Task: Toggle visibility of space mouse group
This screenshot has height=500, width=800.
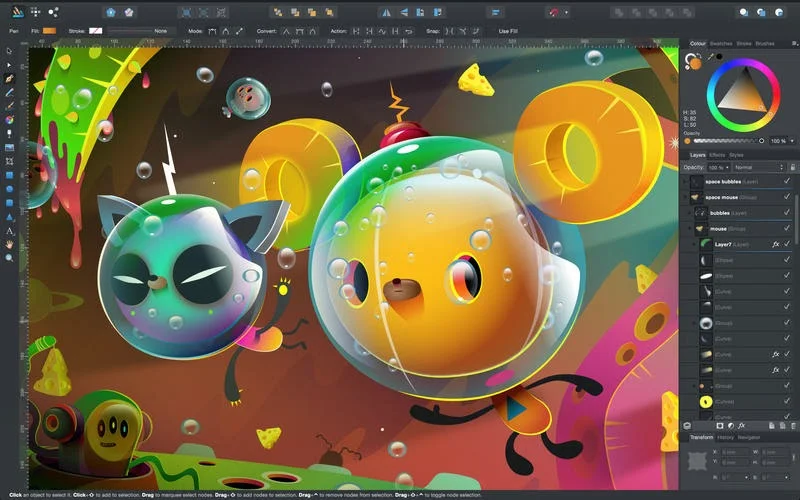Action: tap(787, 197)
